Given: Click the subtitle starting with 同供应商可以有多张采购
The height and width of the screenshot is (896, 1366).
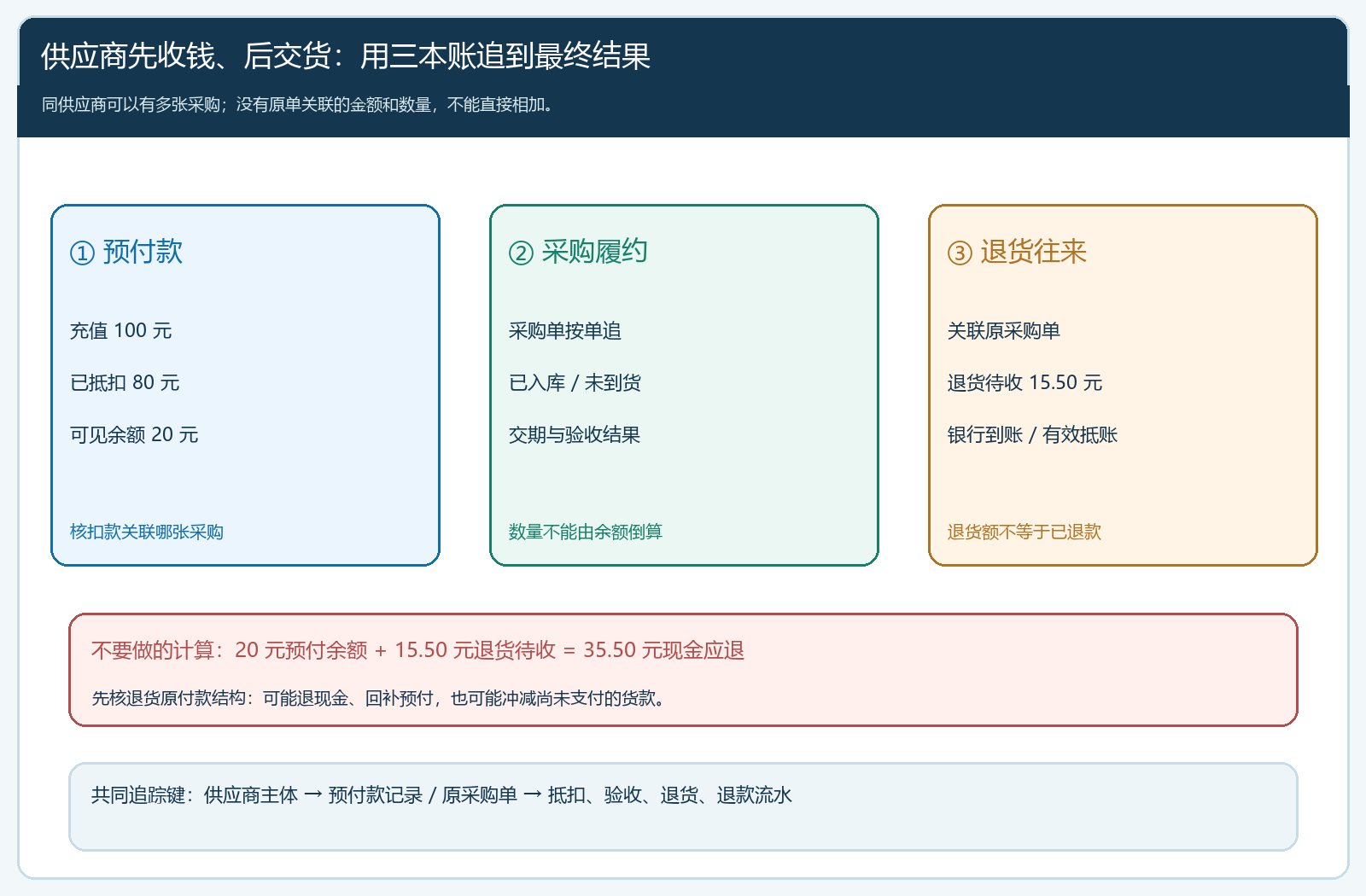Looking at the screenshot, I should [x=300, y=105].
